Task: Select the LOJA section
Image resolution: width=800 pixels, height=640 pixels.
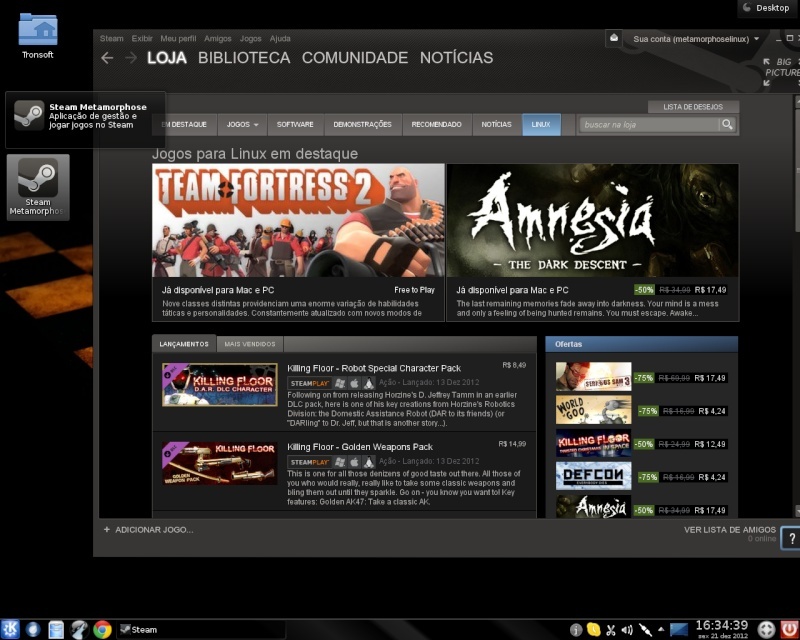Action: point(167,58)
